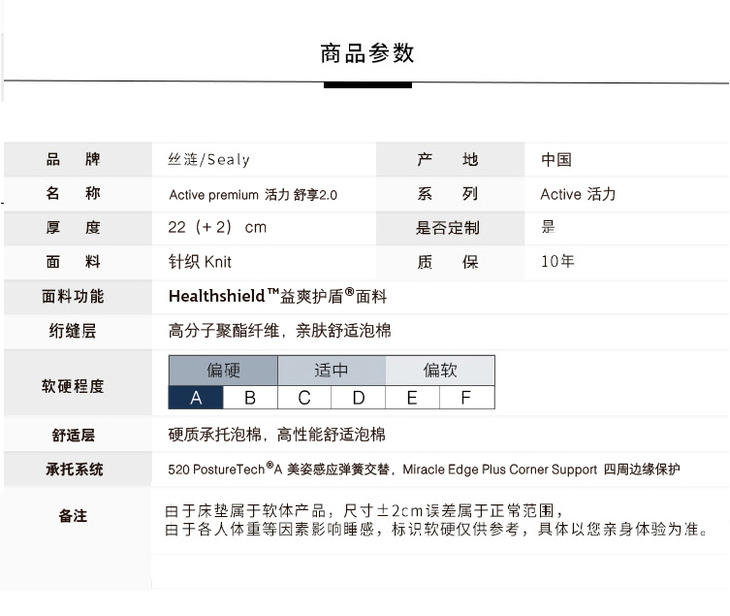Select series value Active 活力
Viewport: 730px width, 616px height.
[x=578, y=194]
